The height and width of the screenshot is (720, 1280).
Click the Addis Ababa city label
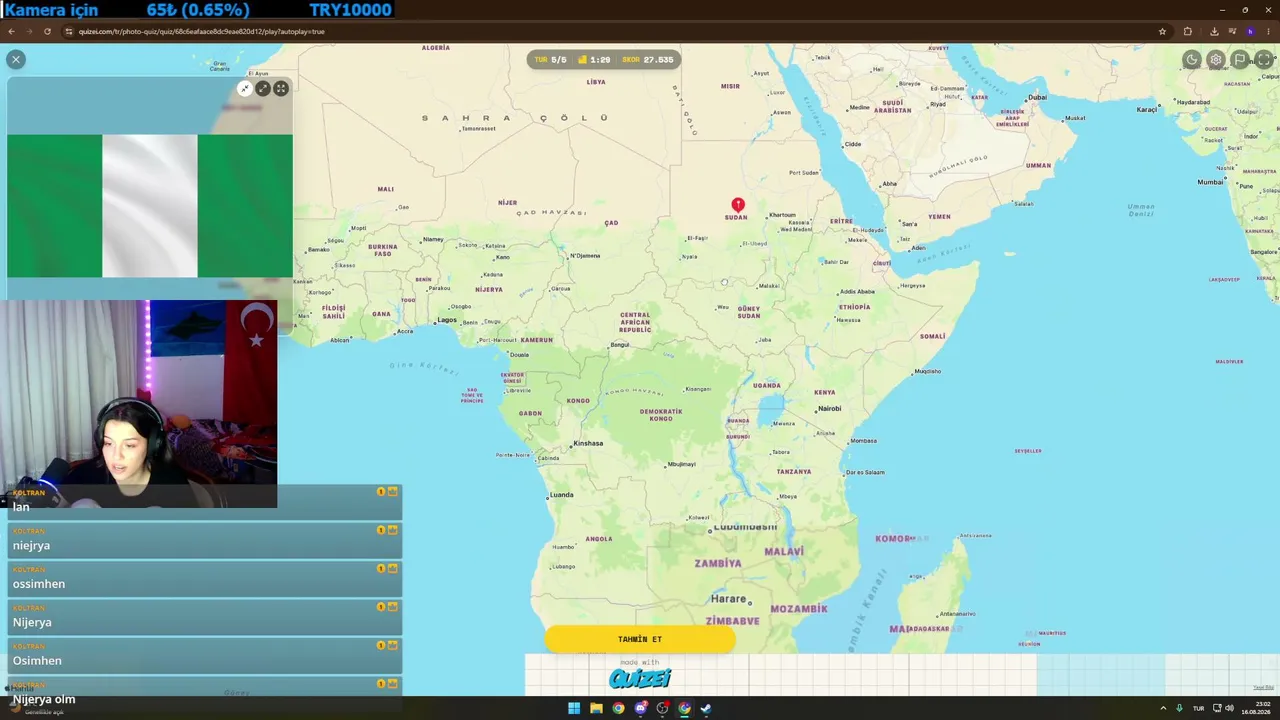pos(857,292)
